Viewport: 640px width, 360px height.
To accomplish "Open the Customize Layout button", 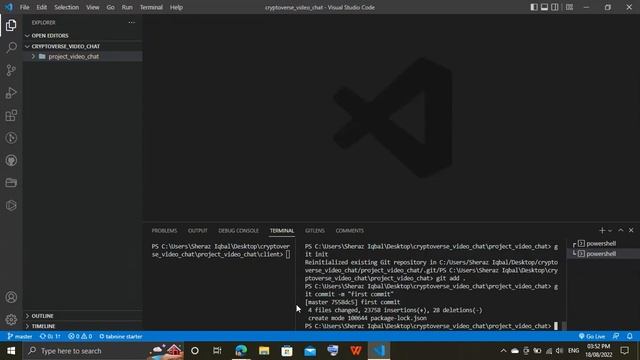I will point(569,7).
